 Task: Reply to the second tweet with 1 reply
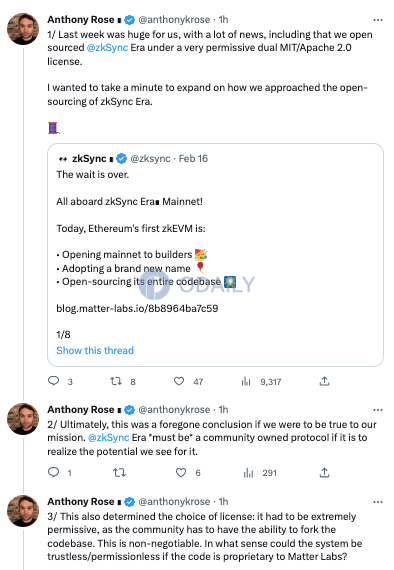pos(53,472)
